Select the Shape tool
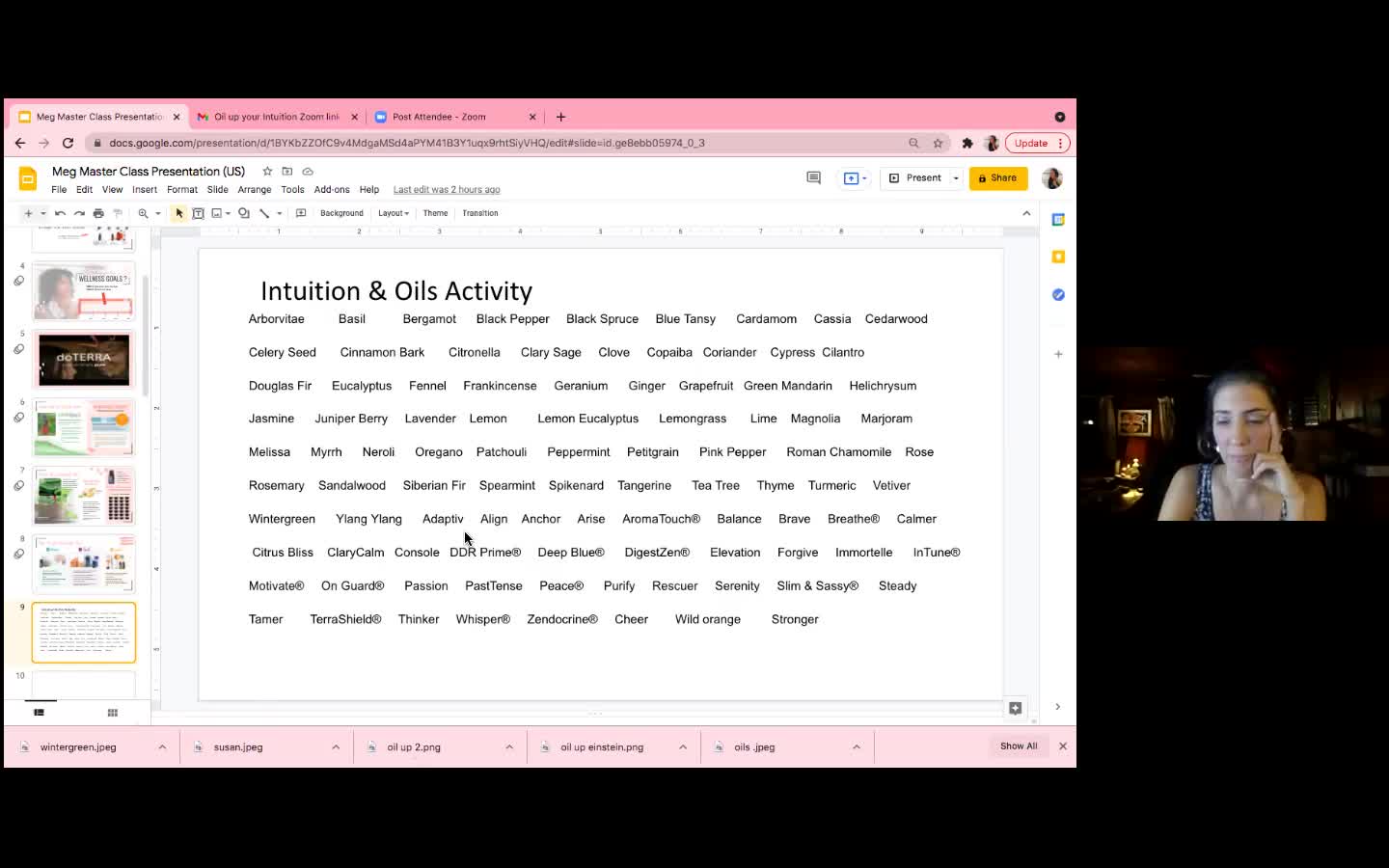 [x=244, y=213]
